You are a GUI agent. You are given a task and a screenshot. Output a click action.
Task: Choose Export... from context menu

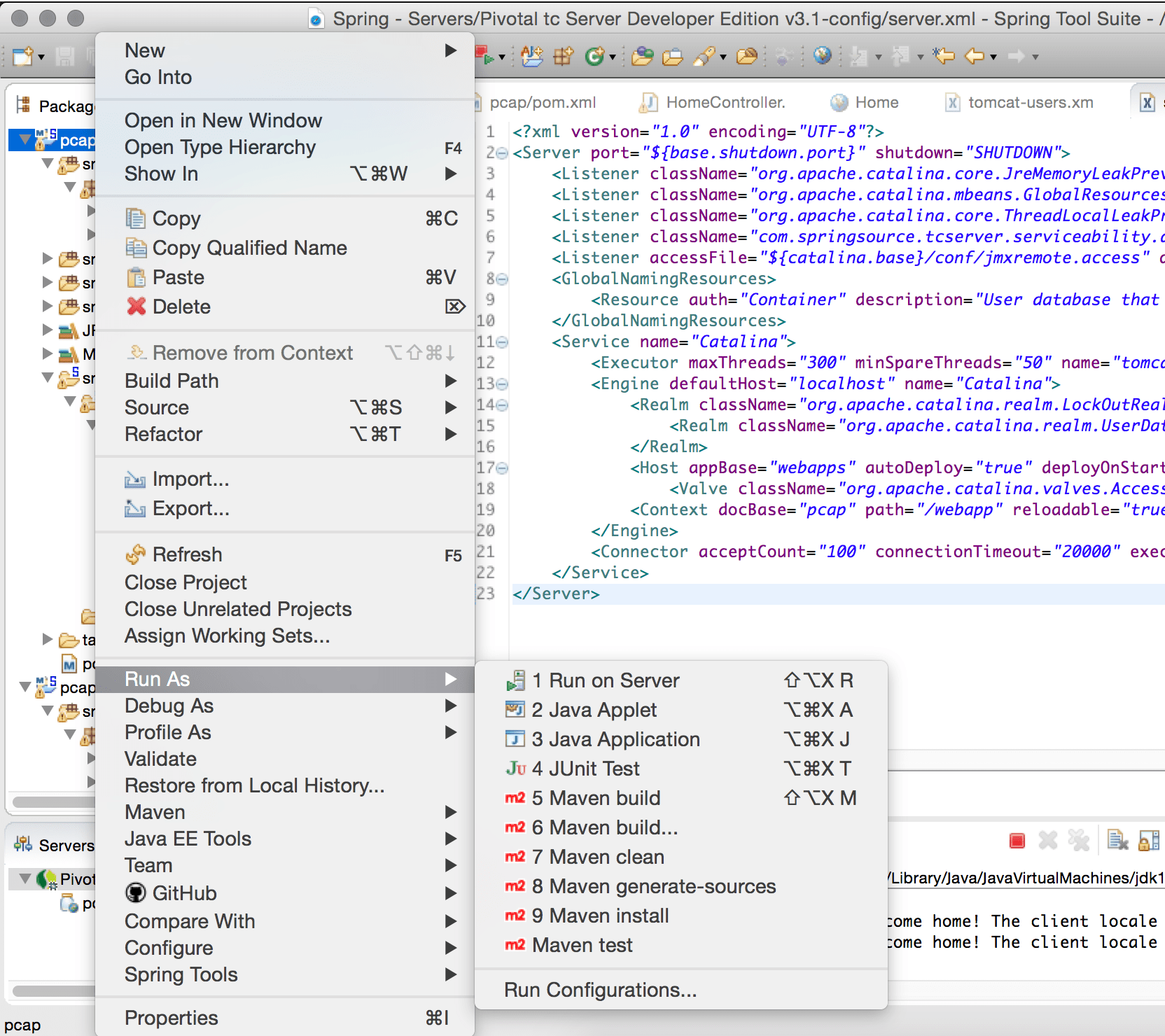pos(285,508)
